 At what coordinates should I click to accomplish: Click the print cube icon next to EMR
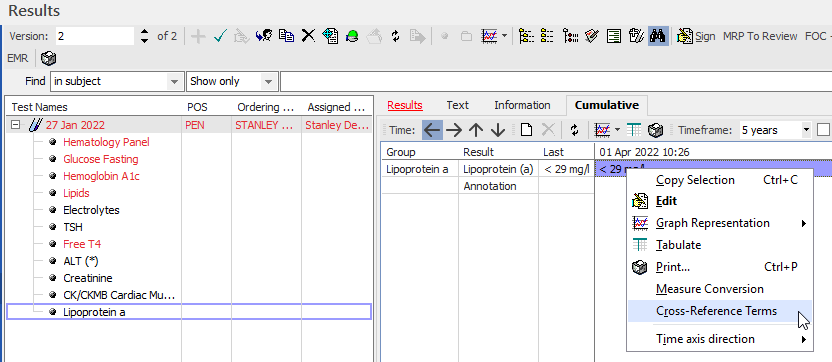(x=49, y=58)
